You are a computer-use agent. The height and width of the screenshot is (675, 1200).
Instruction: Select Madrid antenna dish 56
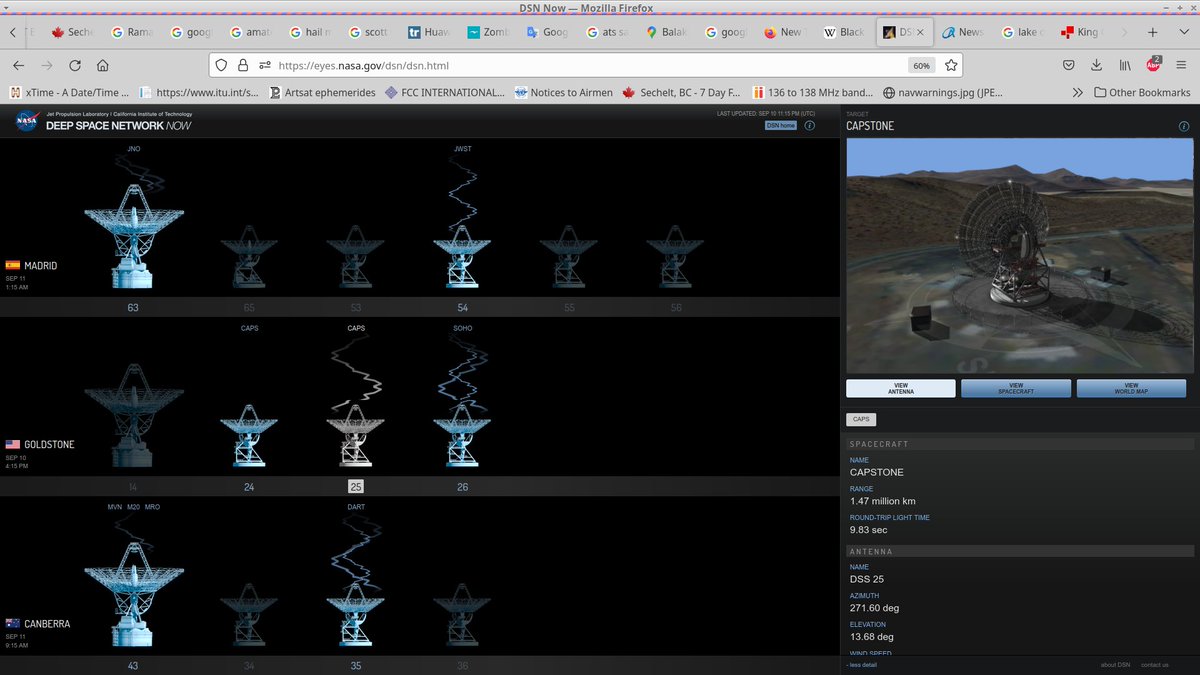click(676, 256)
